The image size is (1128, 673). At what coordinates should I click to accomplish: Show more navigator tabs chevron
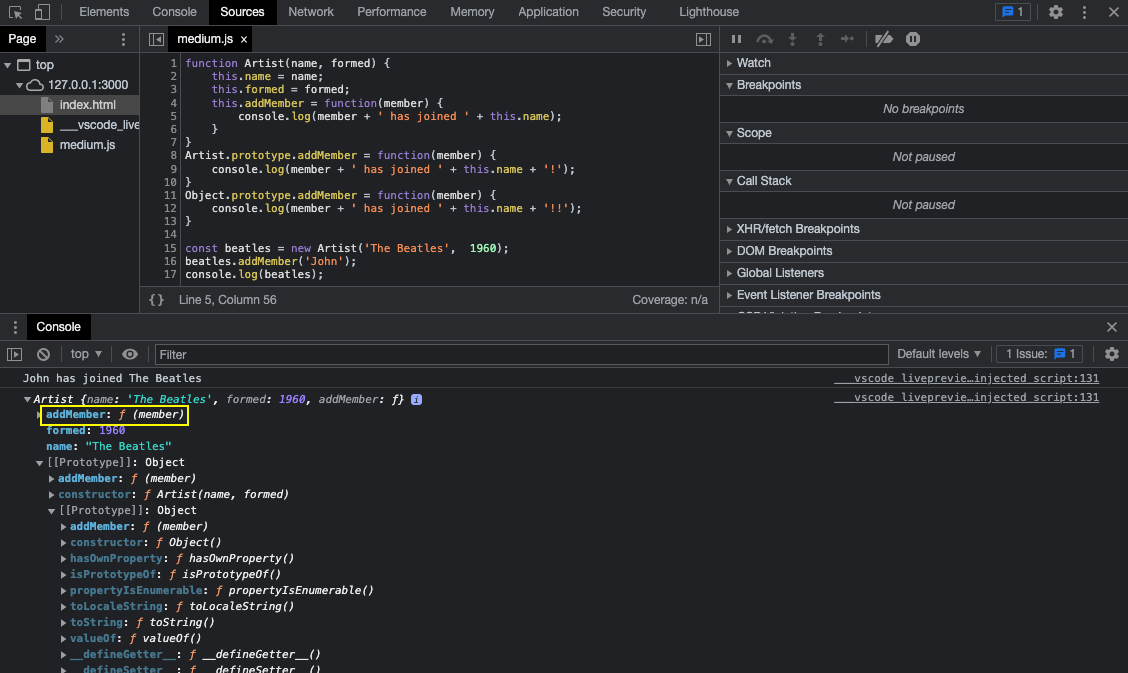59,39
